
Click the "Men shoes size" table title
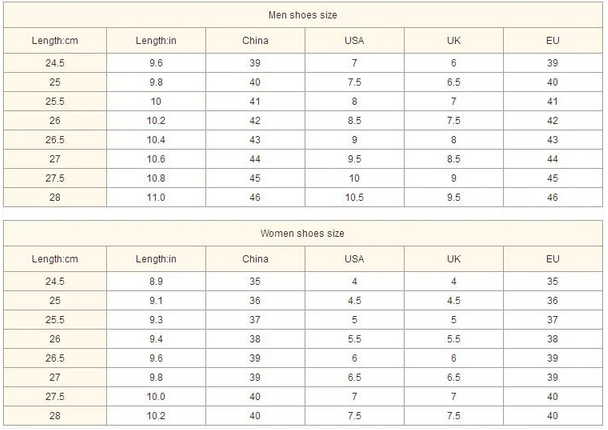303,15
